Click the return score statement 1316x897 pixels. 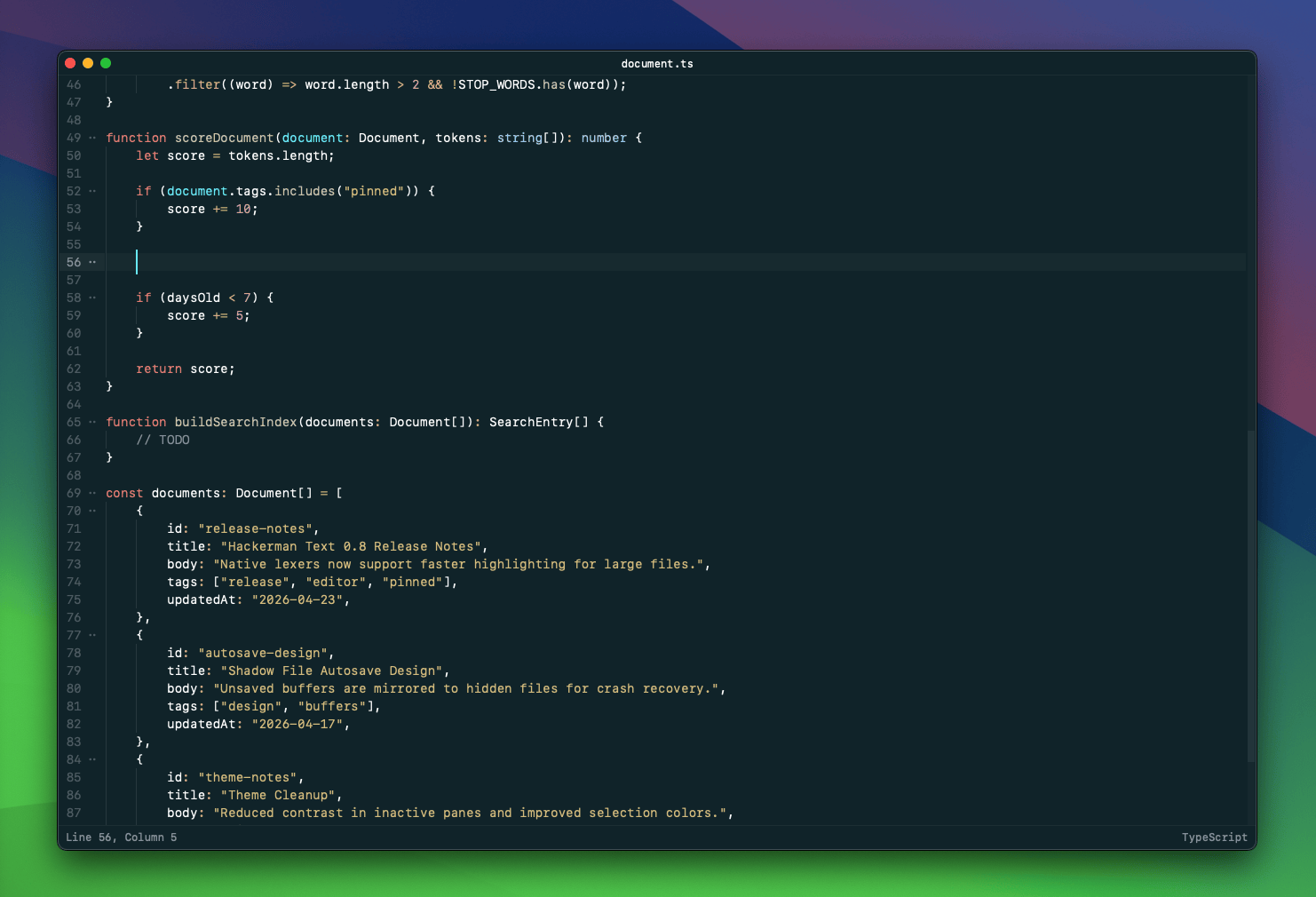185,369
